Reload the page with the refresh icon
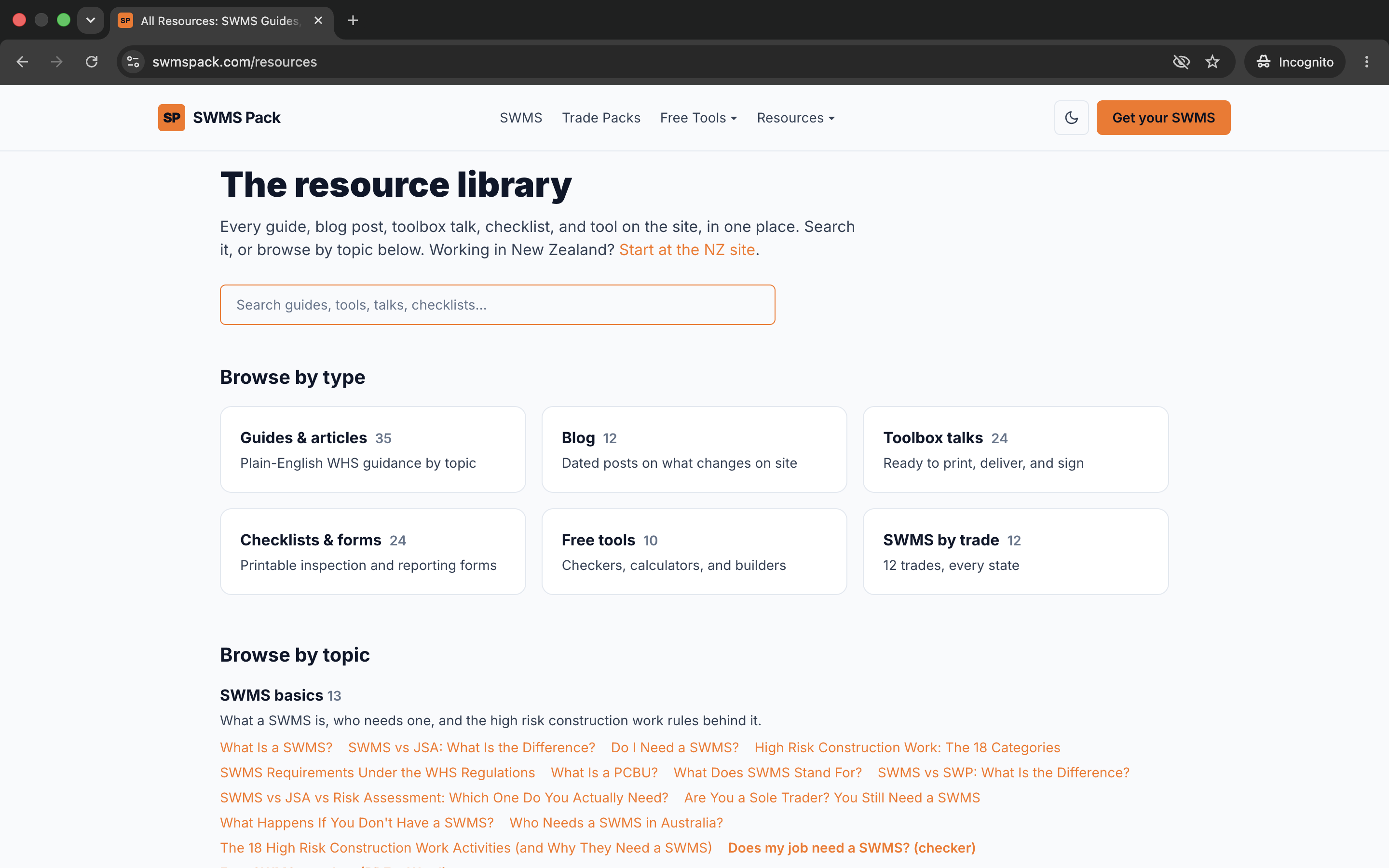Screen dimensions: 1389x868 92,62
